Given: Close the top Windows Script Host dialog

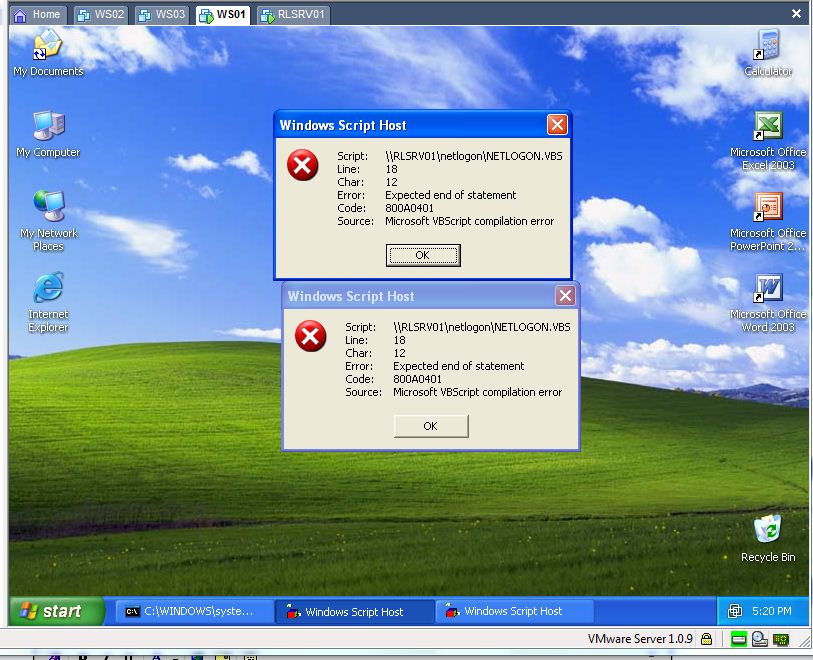Looking at the screenshot, I should 557,124.
